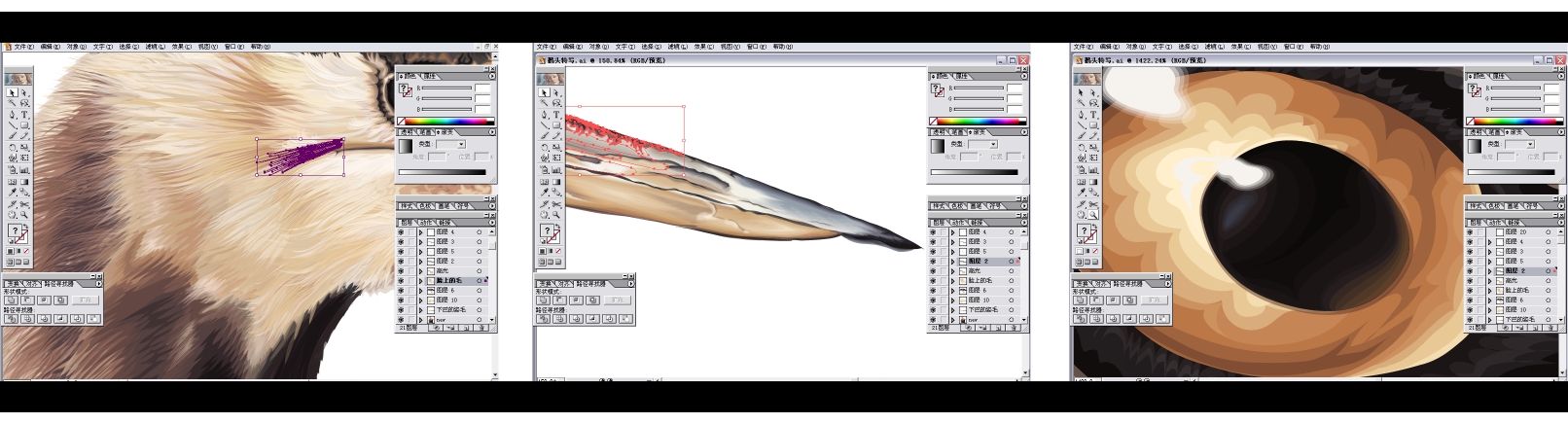Select the Magic Wand tool in middle window
This screenshot has height=424, width=1568.
click(x=545, y=103)
